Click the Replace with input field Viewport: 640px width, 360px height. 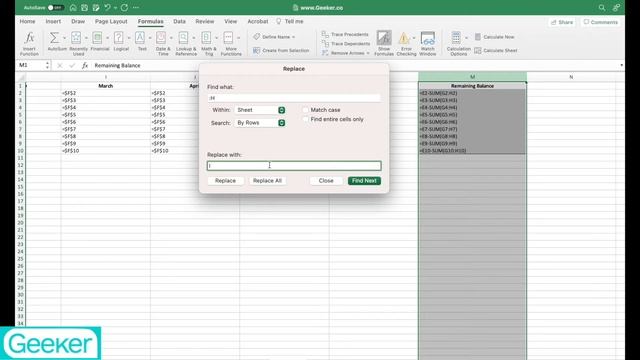[294, 166]
